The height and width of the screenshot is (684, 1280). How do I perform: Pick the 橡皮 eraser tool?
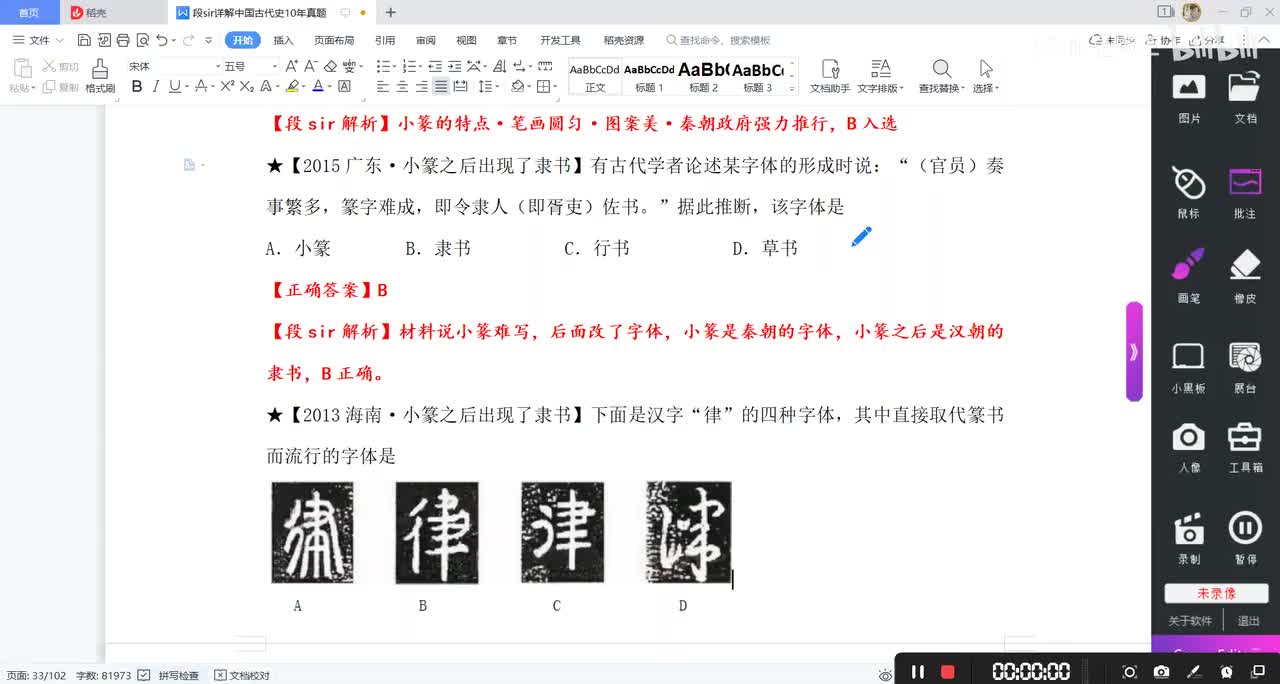click(x=1245, y=276)
